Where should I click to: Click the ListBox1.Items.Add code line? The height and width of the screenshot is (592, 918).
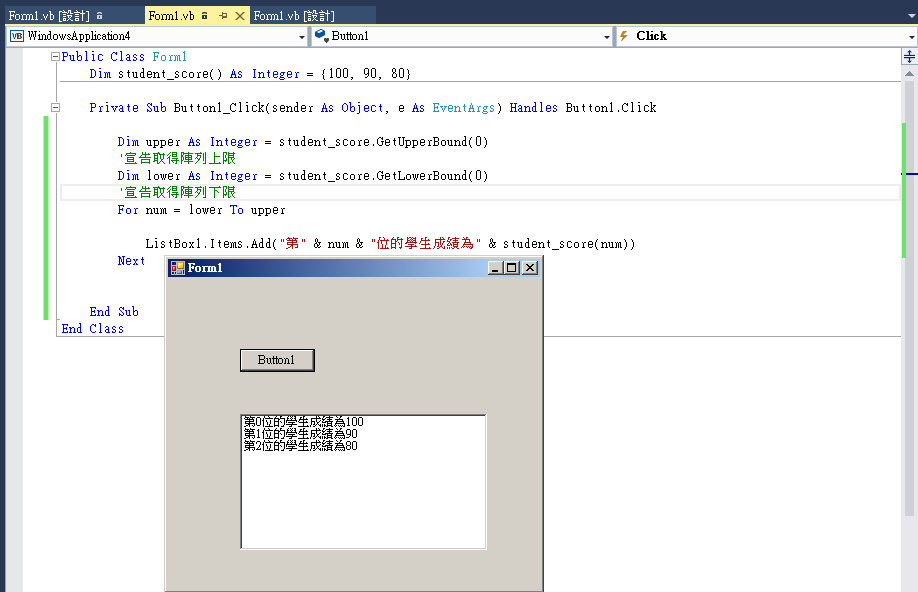pyautogui.click(x=391, y=244)
